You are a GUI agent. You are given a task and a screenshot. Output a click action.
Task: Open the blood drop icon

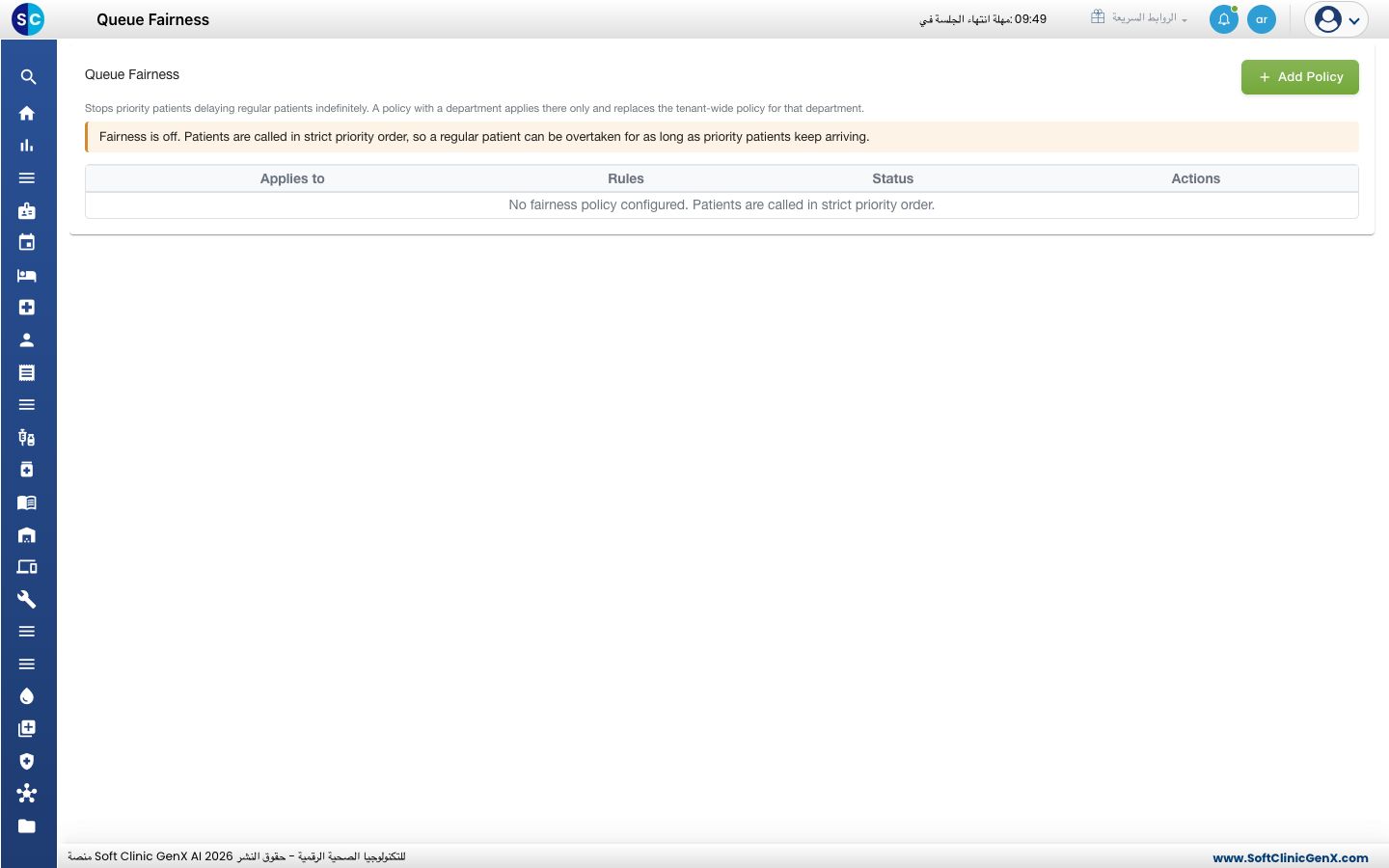tap(27, 696)
